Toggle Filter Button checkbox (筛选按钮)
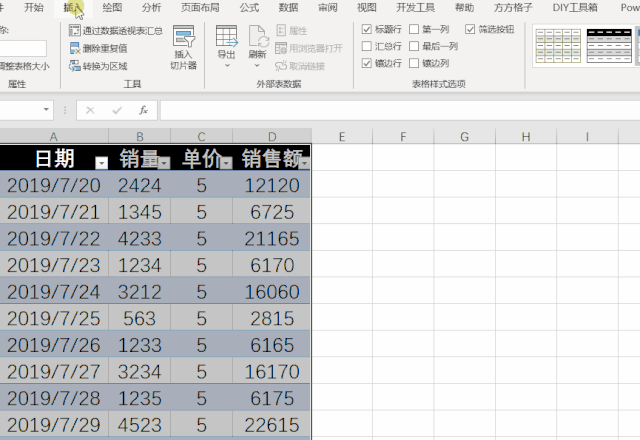The width and height of the screenshot is (640, 440). [x=470, y=29]
